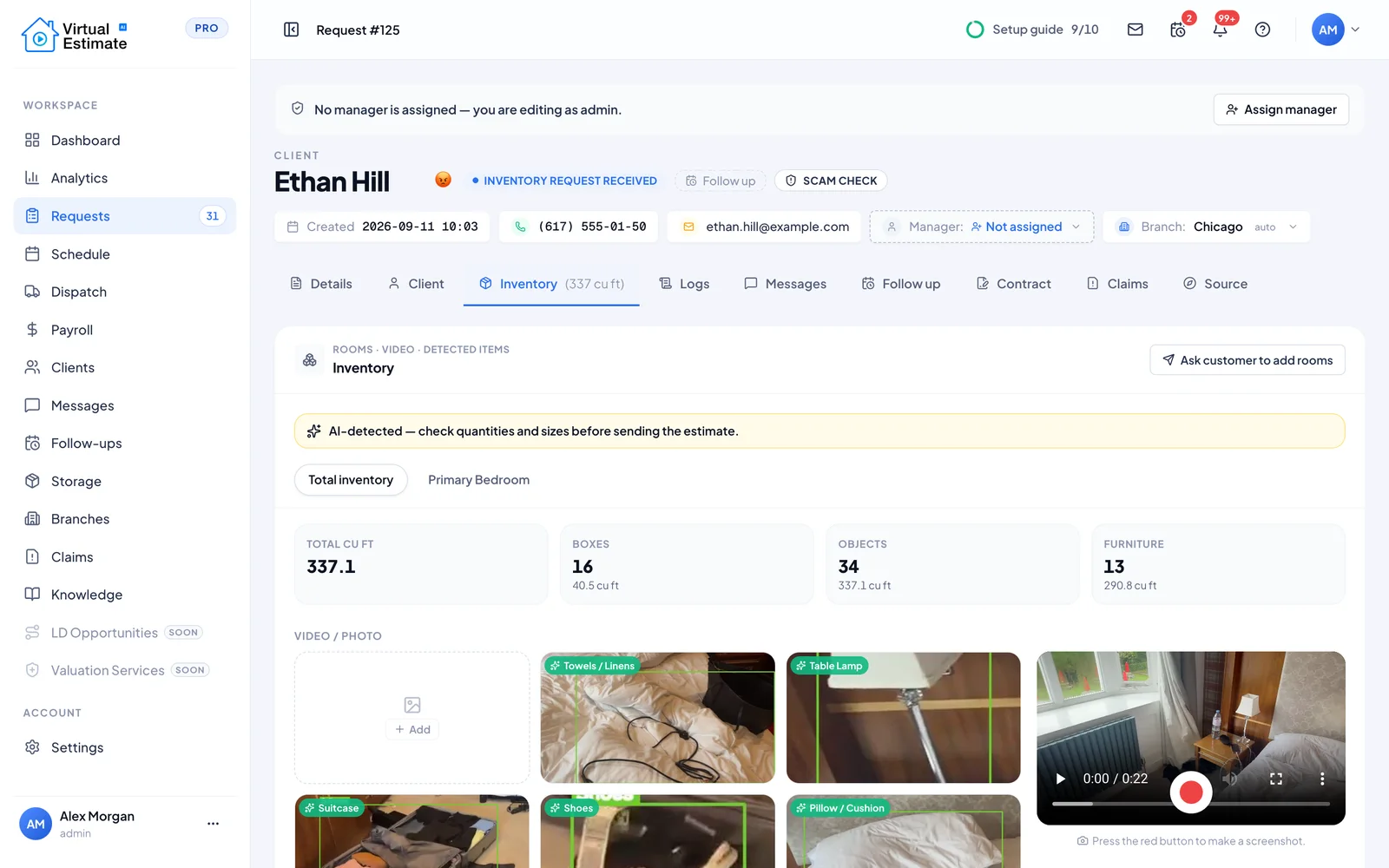Click the Assign manager button
This screenshot has width=1389, height=868.
[1281, 109]
